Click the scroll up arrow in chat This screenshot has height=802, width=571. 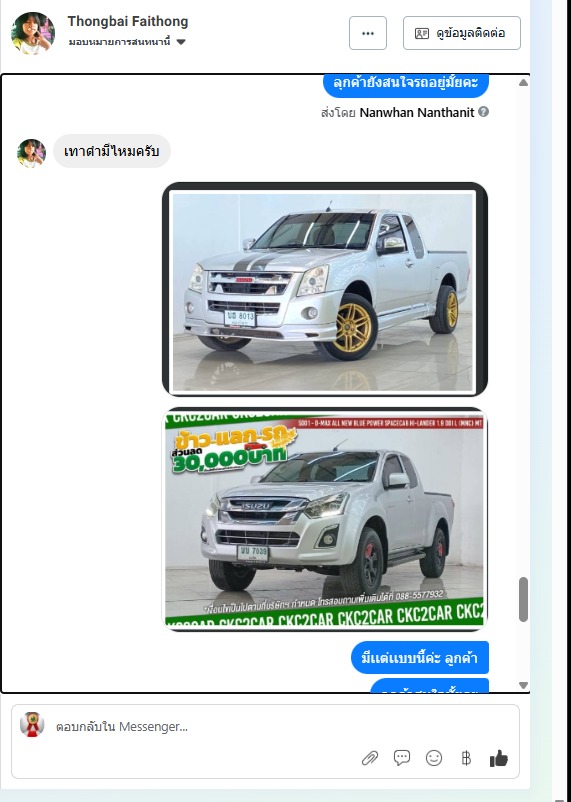(x=523, y=83)
